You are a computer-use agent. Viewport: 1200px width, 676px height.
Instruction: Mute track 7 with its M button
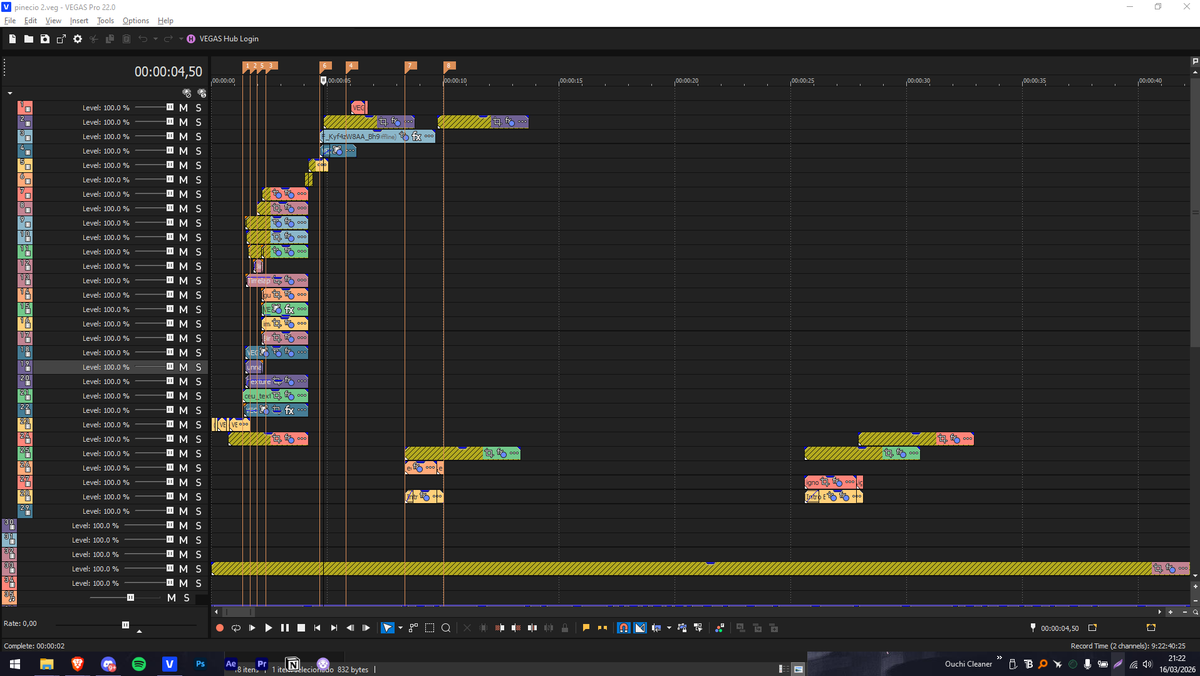[184, 194]
